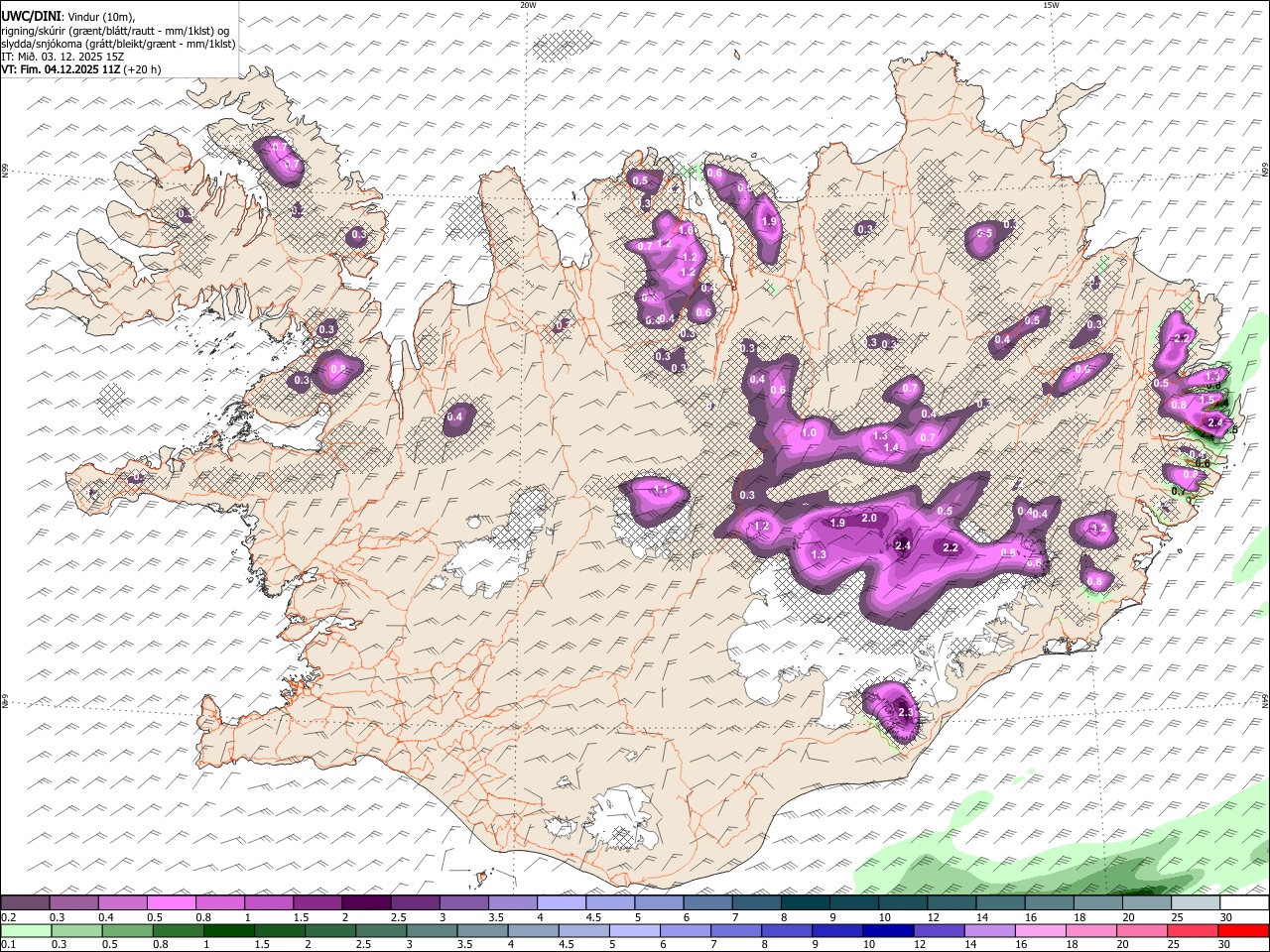Click the 20W longitude label
1270x952 pixels.
(x=528, y=5)
